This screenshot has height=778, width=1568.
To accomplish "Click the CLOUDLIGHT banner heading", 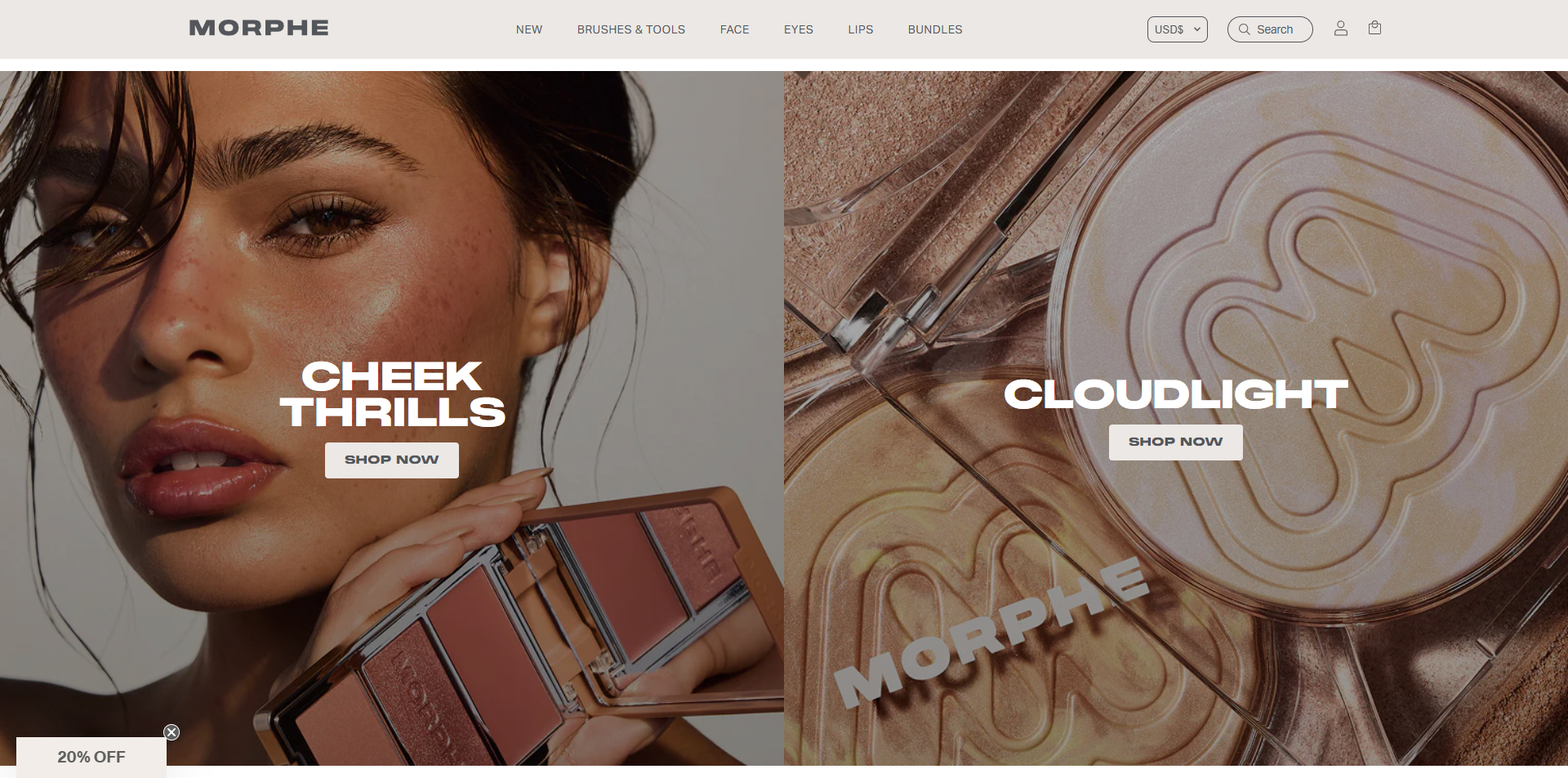I will 1176,394.
